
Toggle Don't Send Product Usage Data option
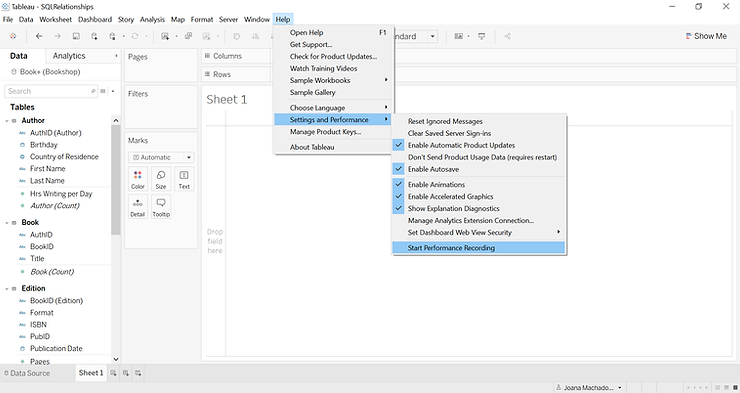coord(479,157)
